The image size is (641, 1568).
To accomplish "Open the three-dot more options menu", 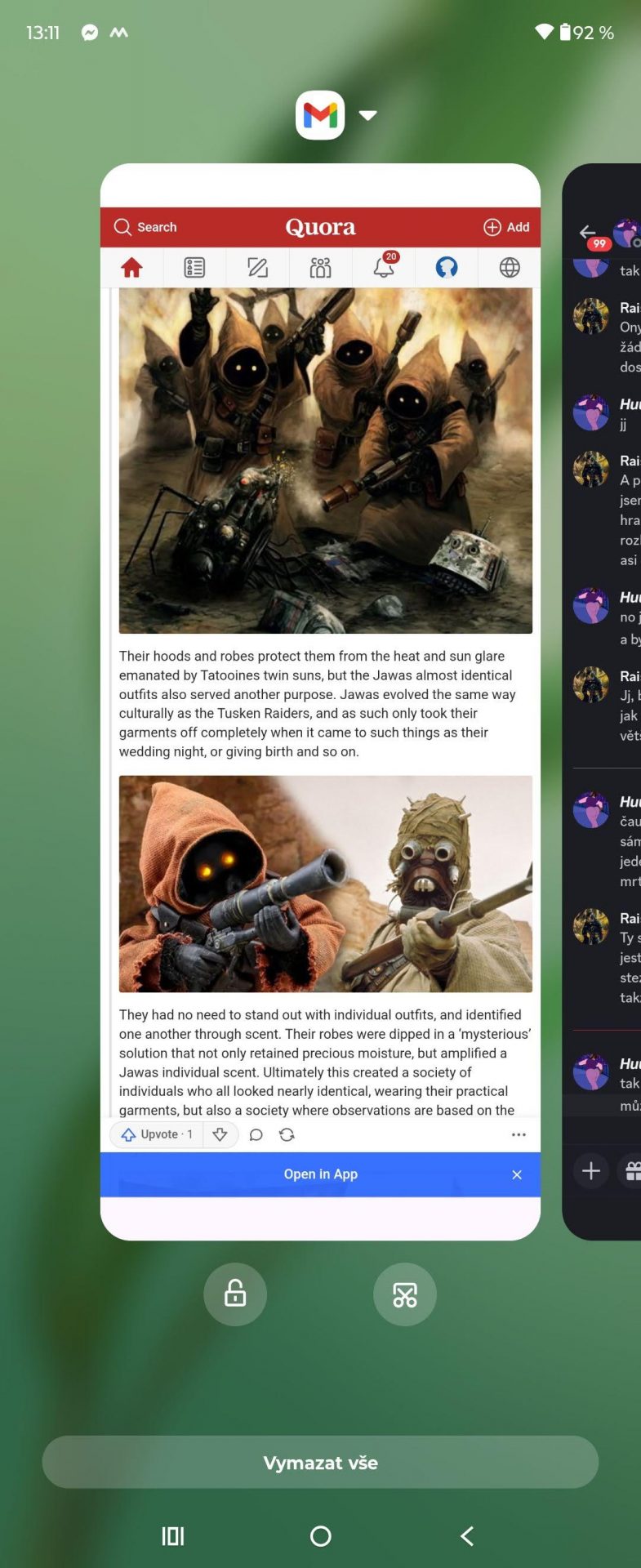I will coord(519,1134).
